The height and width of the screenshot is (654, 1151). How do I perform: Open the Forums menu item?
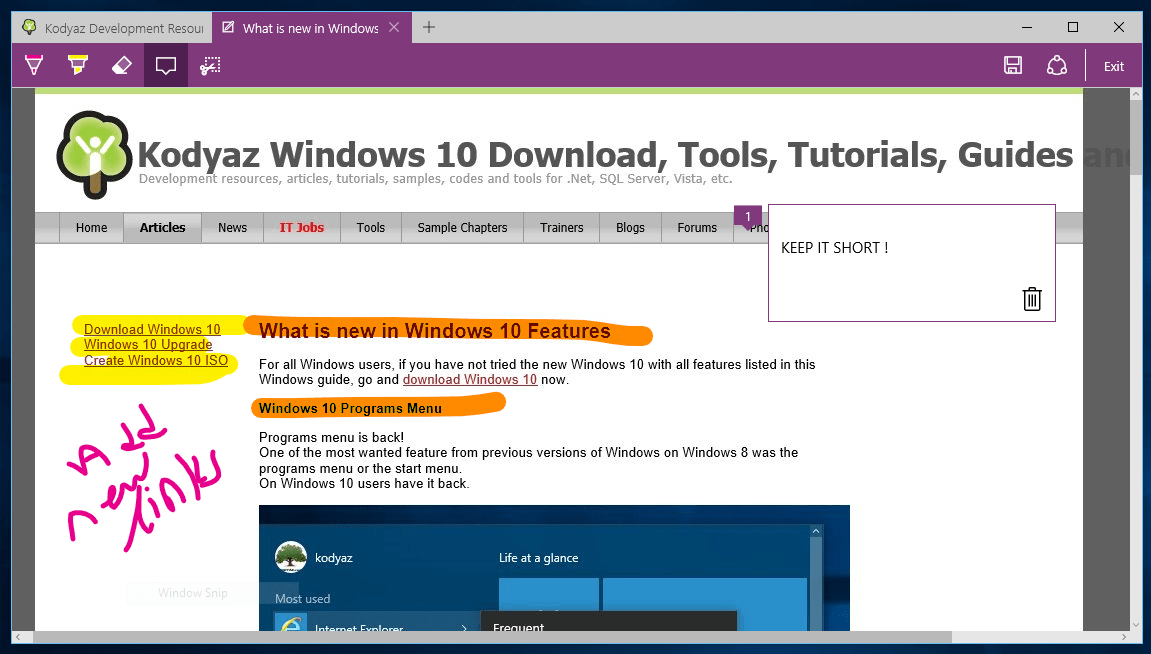tap(697, 228)
